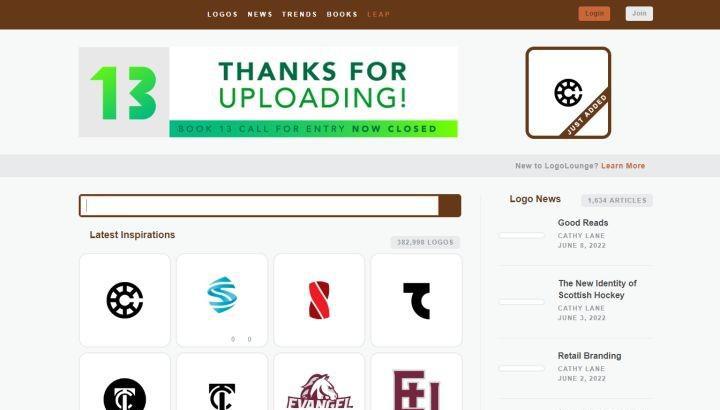Click the Login button
Screen dimensions: 720x410
click(594, 14)
